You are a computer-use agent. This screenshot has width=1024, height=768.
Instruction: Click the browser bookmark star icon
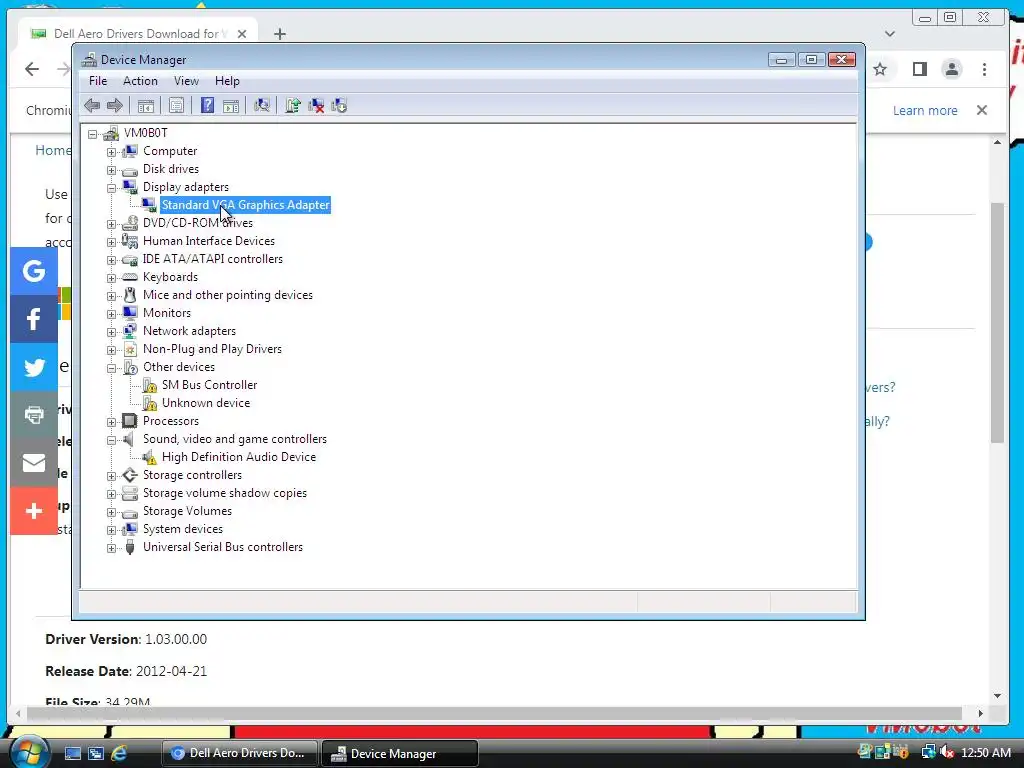(880, 69)
